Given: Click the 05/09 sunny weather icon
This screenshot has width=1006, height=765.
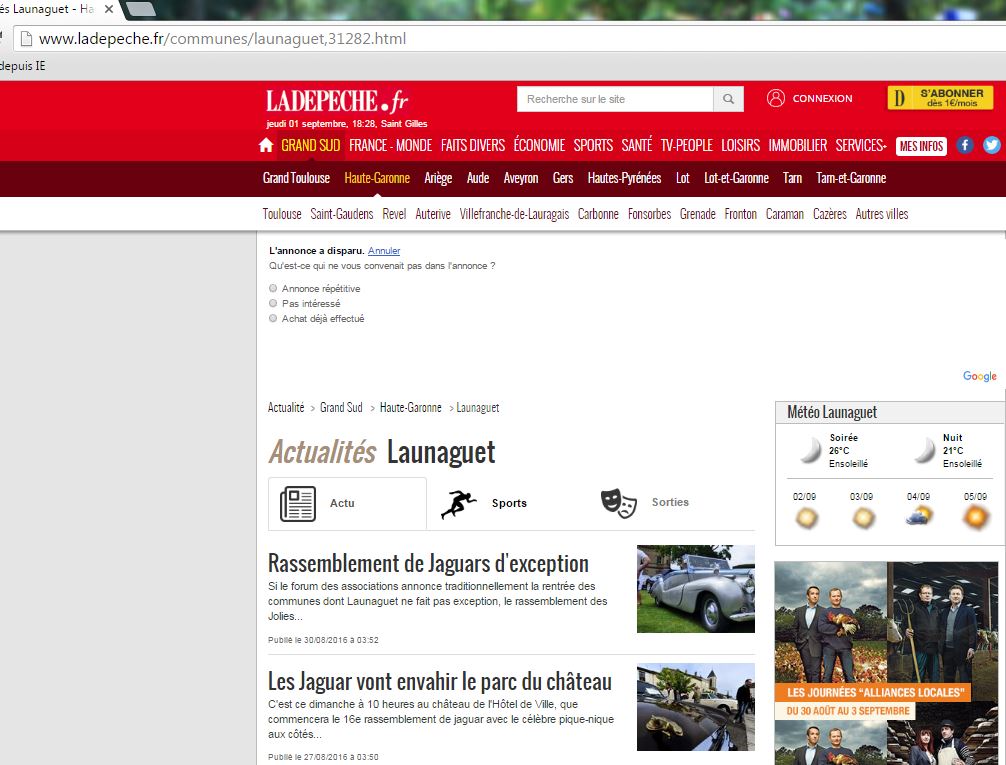Looking at the screenshot, I should coord(975,517).
